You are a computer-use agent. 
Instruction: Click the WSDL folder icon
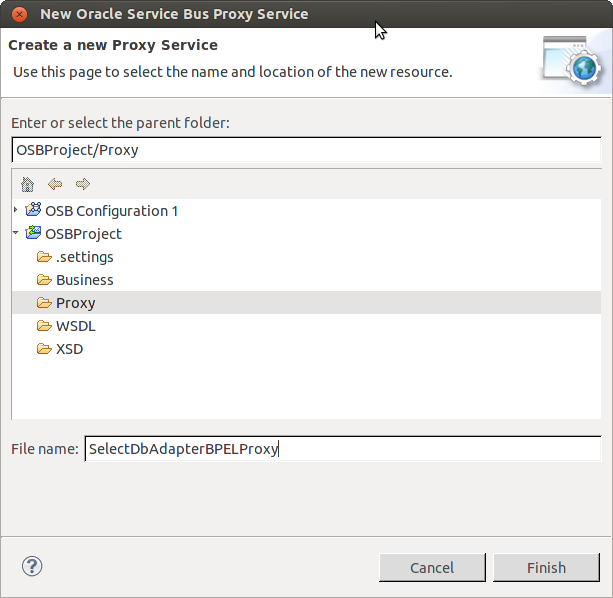coord(44,326)
